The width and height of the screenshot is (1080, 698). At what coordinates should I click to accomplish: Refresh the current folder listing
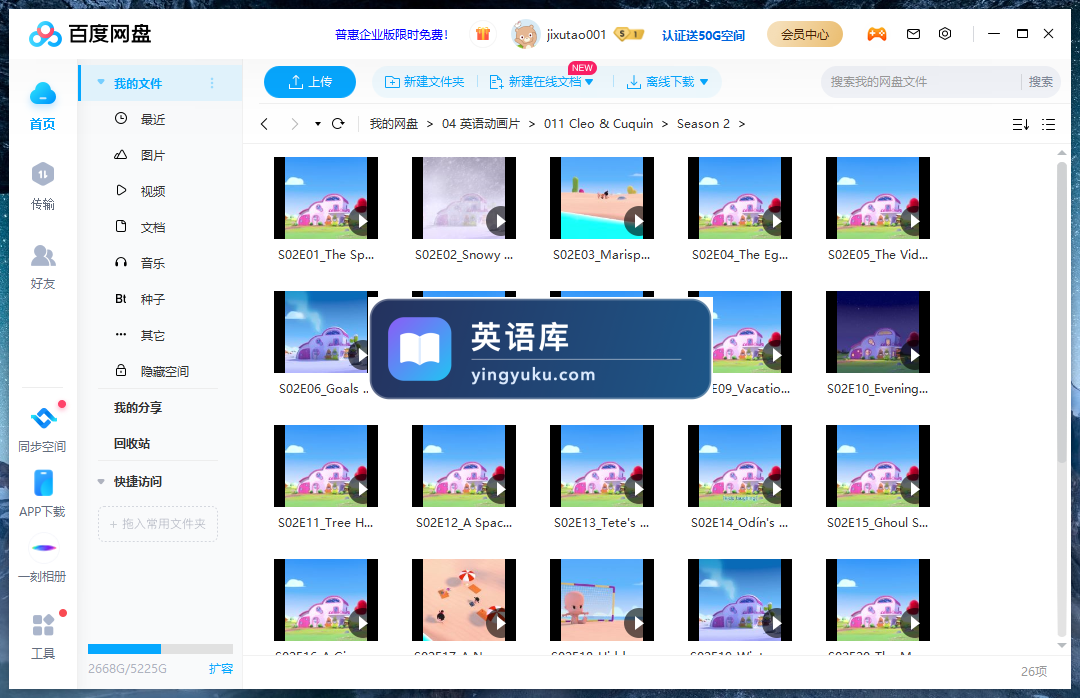(338, 124)
